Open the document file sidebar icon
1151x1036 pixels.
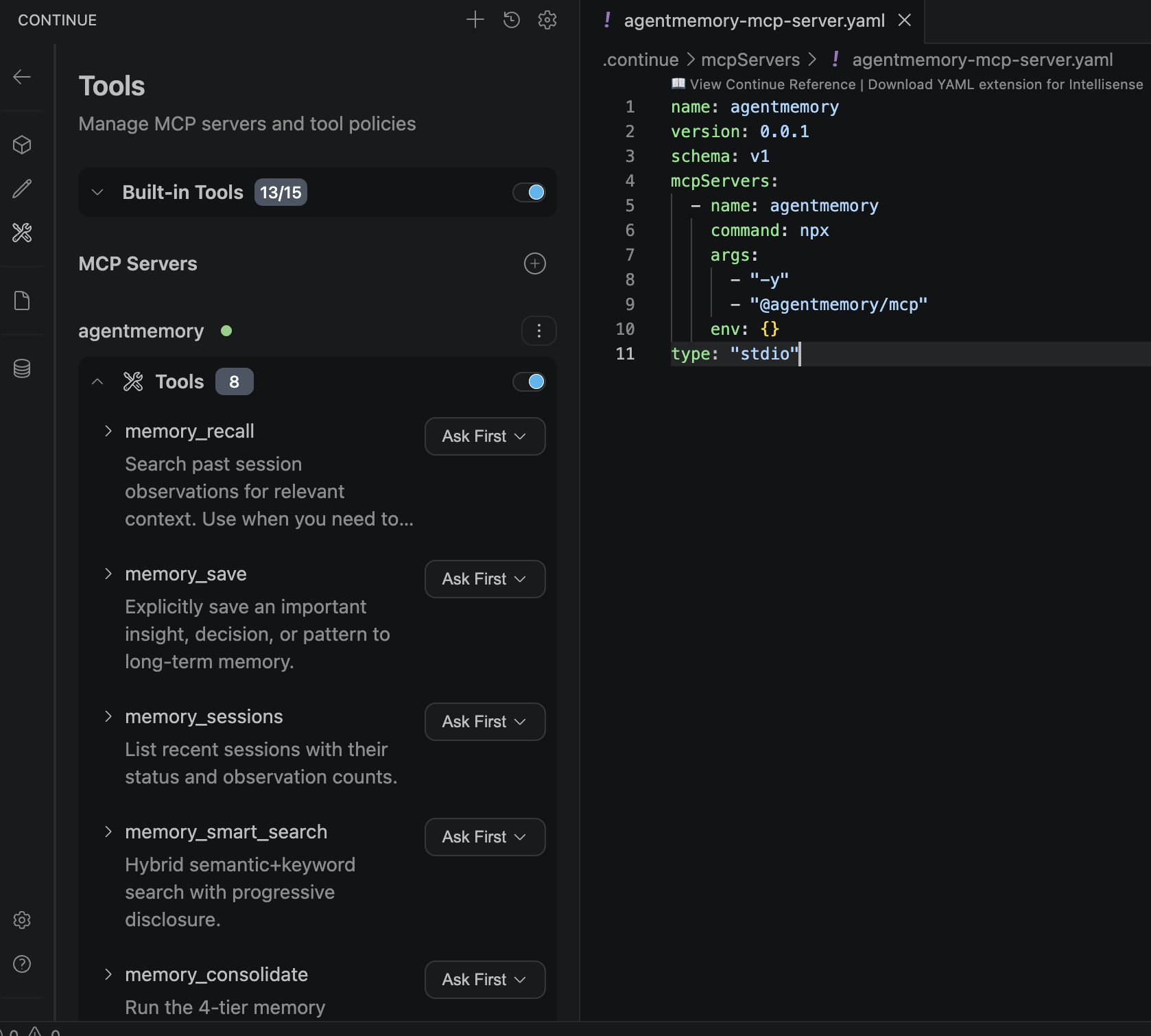click(22, 301)
